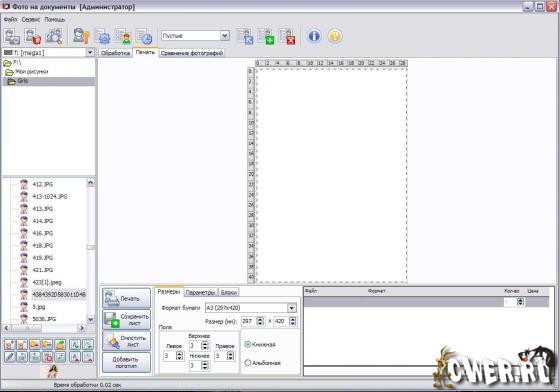
Task: Click template add icon with green plus
Action: pyautogui.click(x=266, y=36)
